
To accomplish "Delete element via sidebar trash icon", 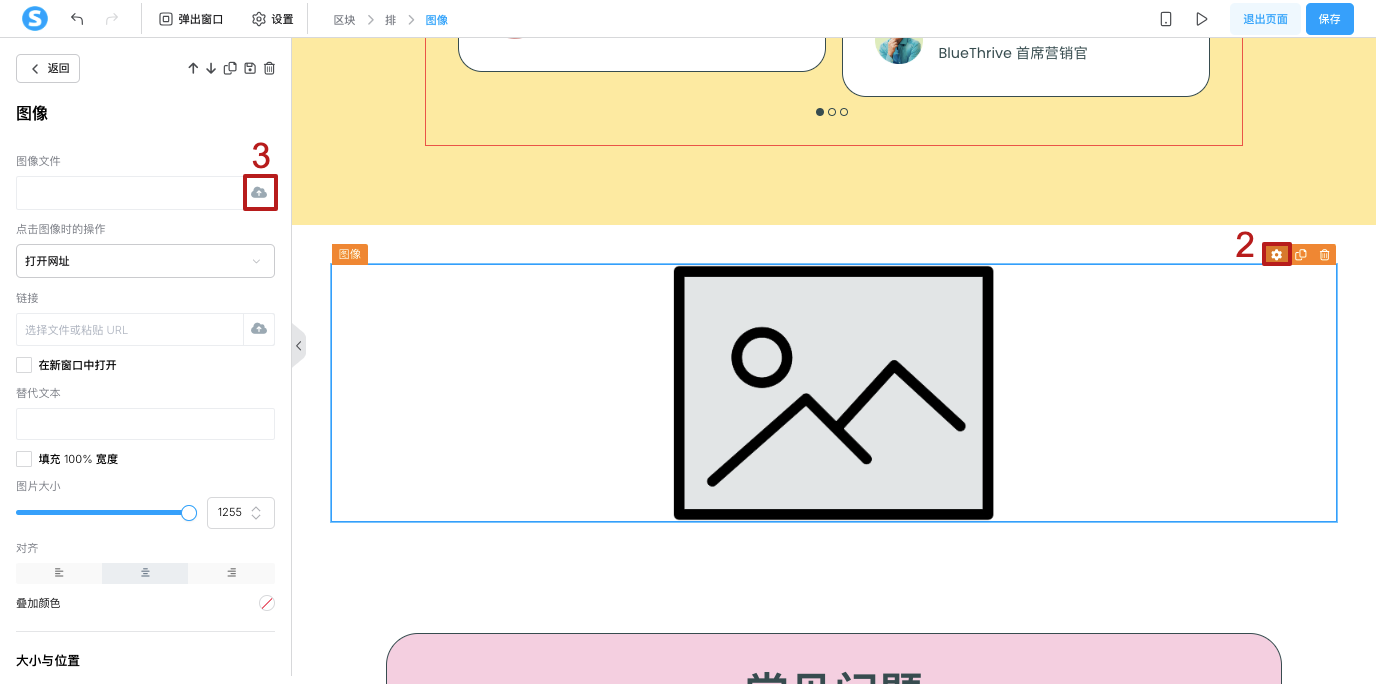I will (269, 68).
